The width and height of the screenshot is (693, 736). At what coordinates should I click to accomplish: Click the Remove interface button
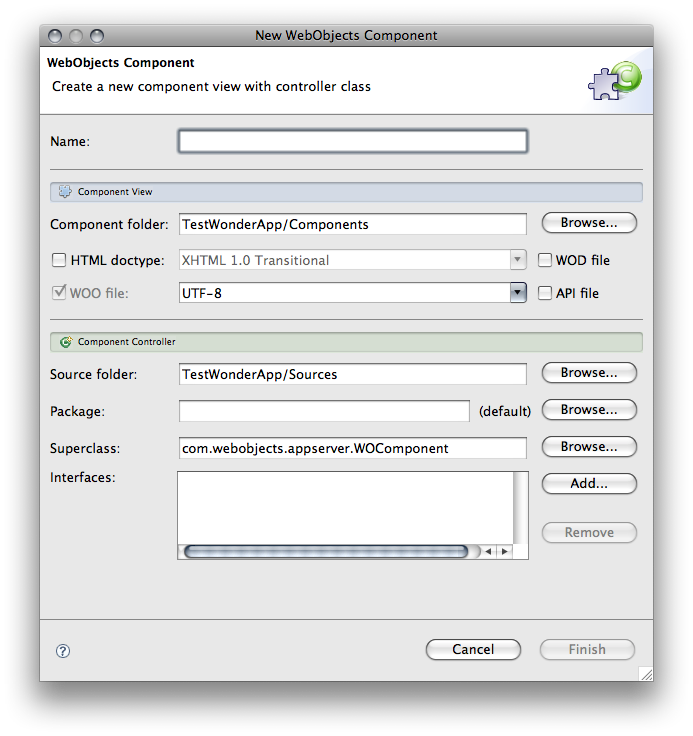click(x=589, y=533)
